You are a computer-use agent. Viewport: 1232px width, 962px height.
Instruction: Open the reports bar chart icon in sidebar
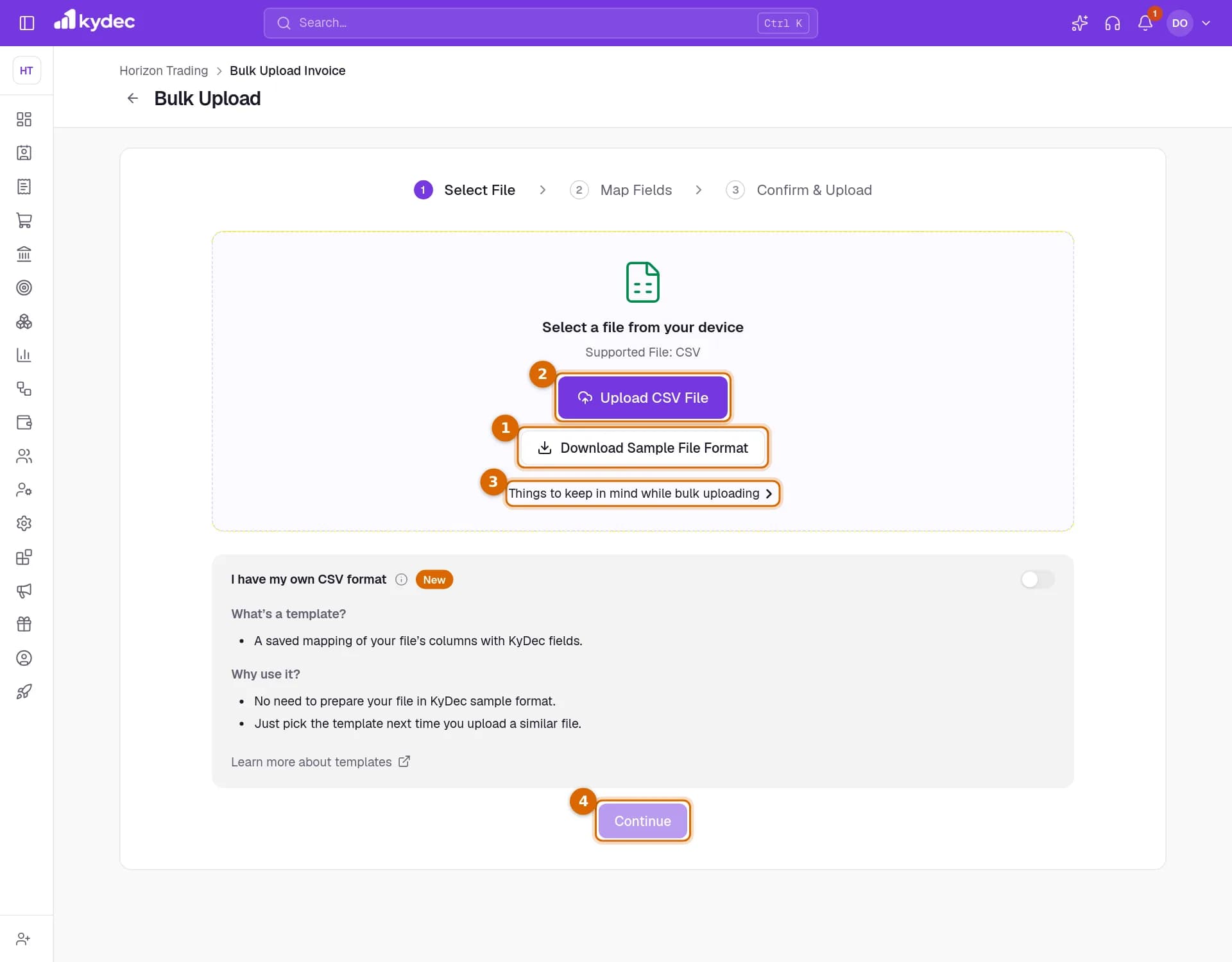pyautogui.click(x=24, y=355)
